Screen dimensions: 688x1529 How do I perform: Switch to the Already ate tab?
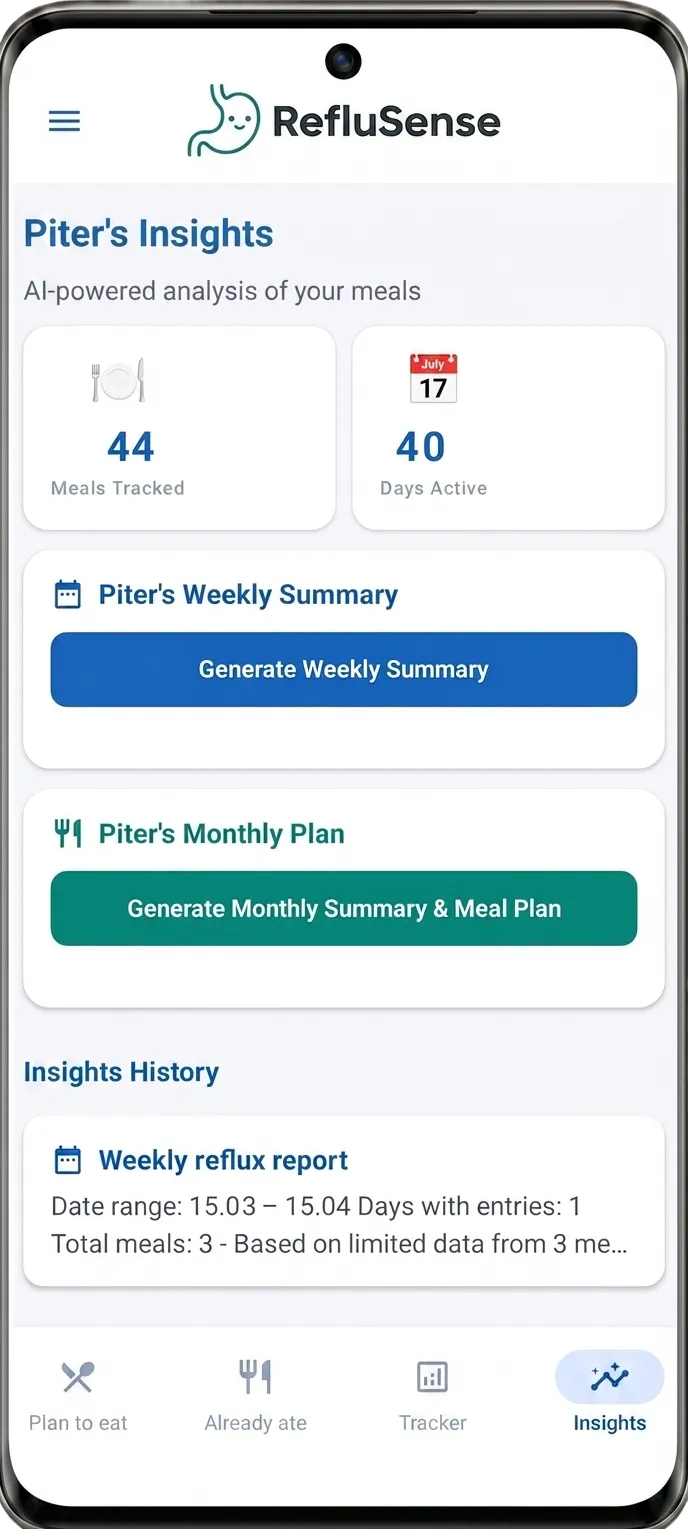coord(255,1394)
